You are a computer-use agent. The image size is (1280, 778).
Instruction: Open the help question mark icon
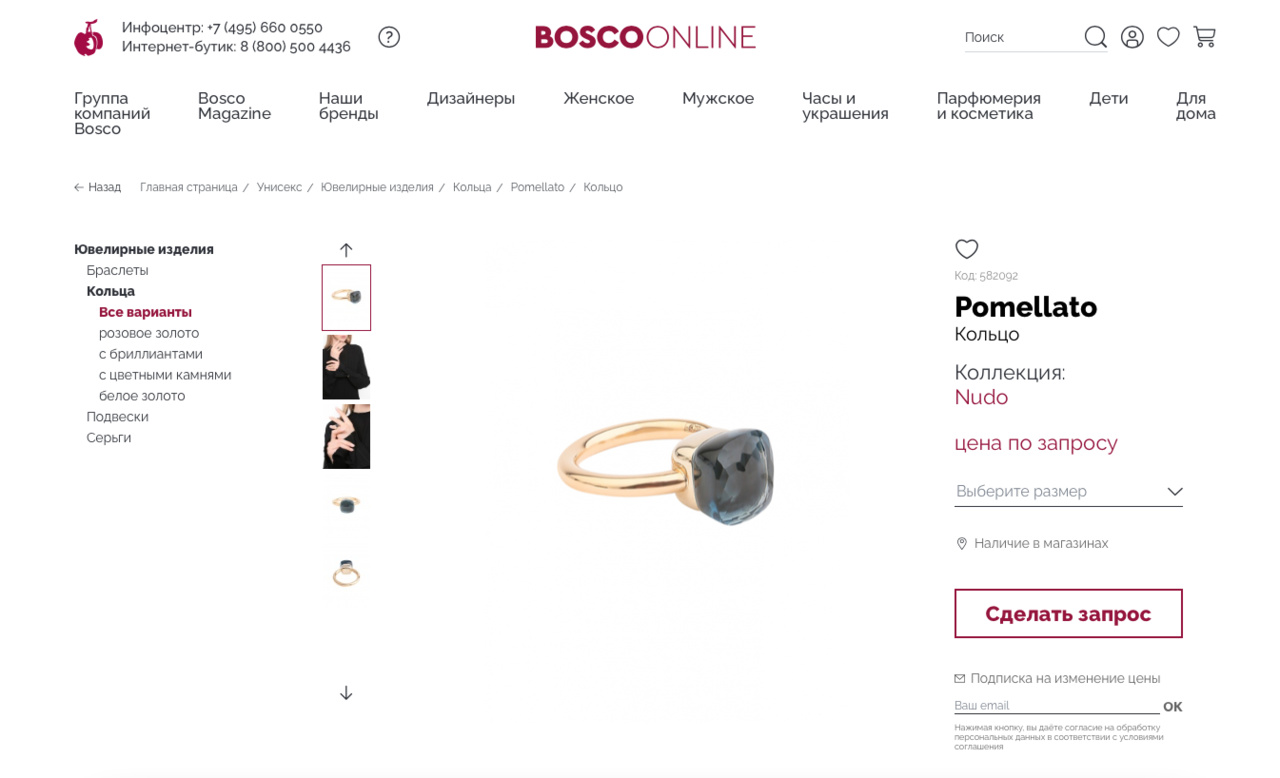(x=389, y=37)
